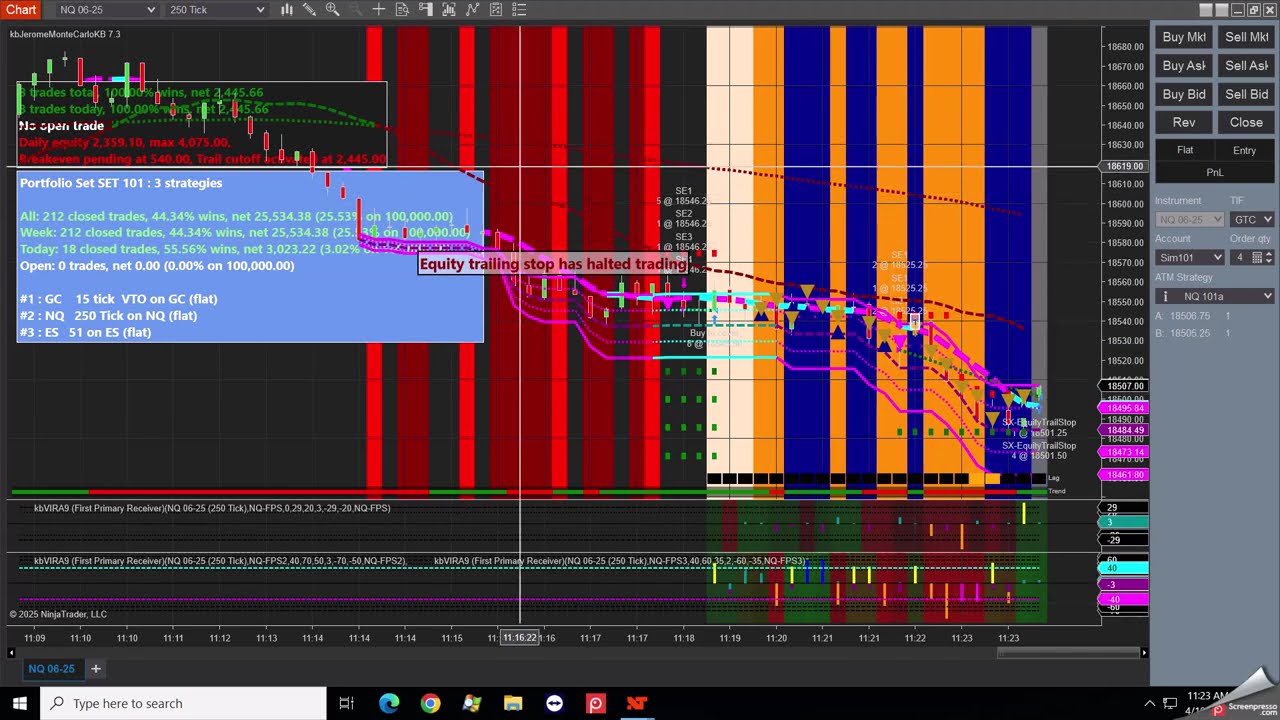
Task: Open Task View in the taskbar
Action: coord(347,703)
